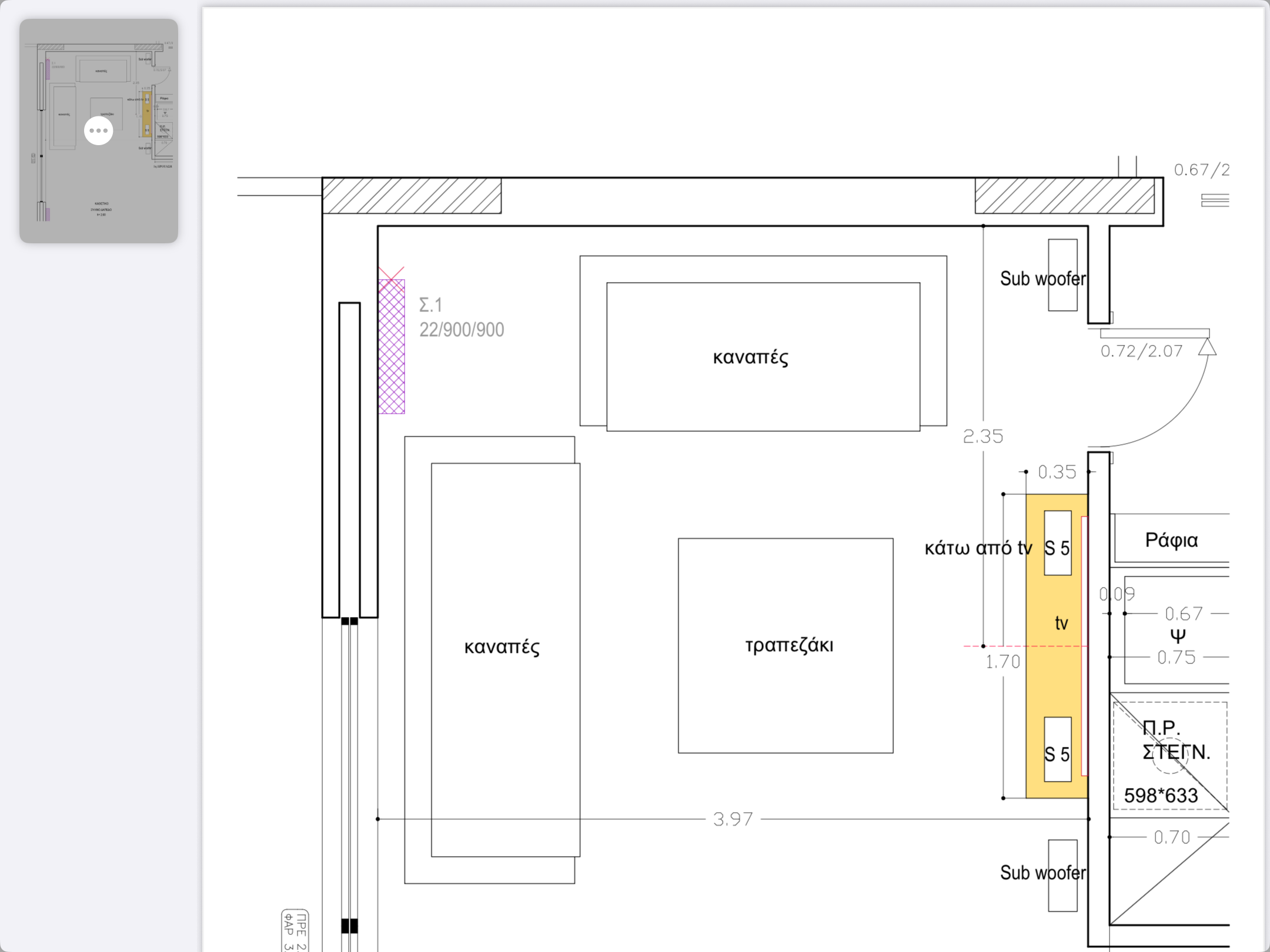Click the hatched wall section at top right
The width and height of the screenshot is (1270, 952).
(1064, 196)
